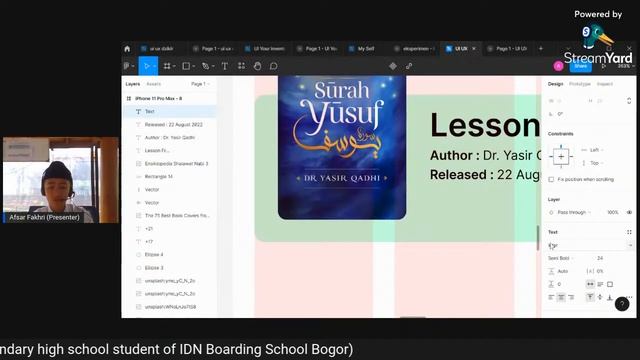Open text styles four-dot icon
The image size is (640, 360).
click(629, 232)
